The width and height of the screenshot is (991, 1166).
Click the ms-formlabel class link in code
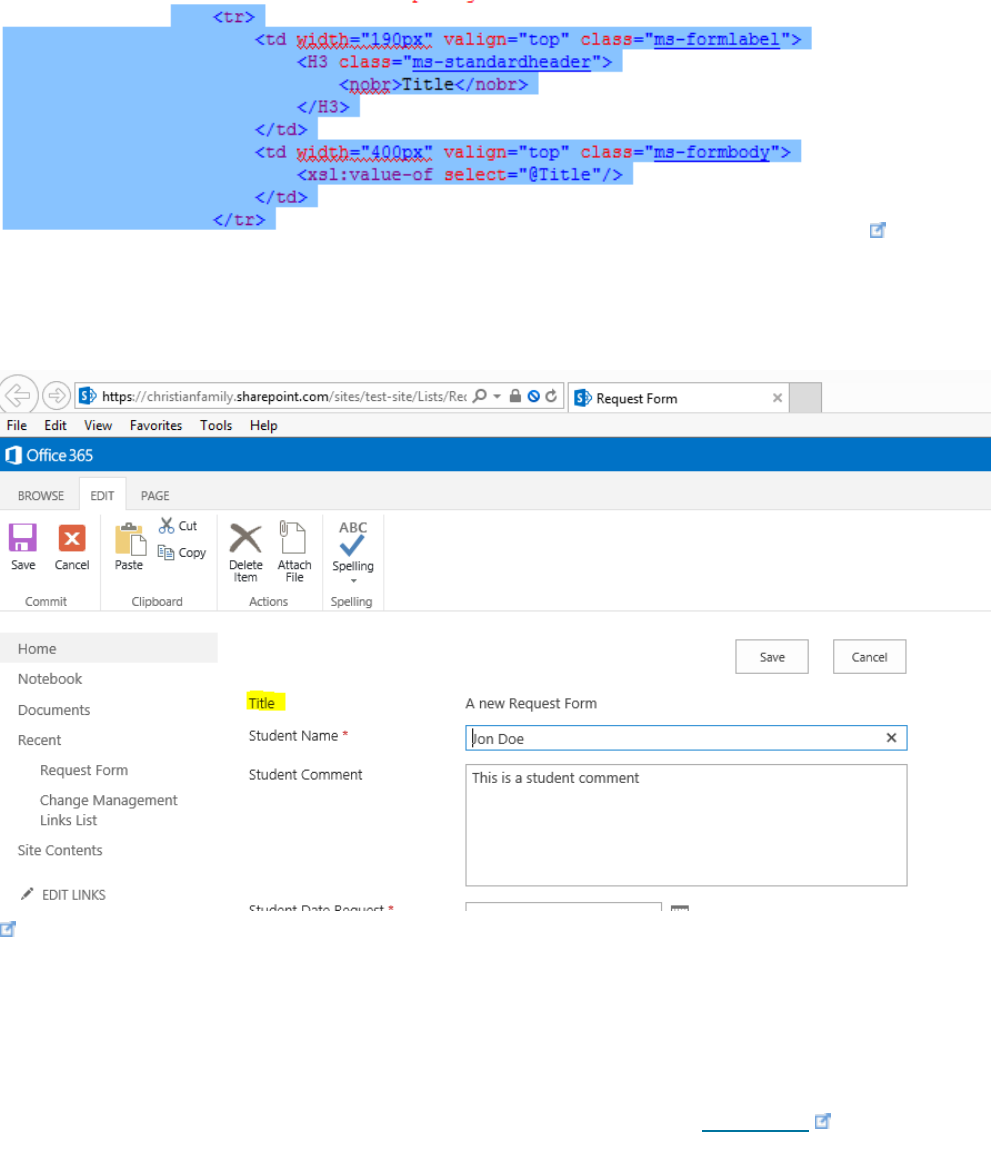point(717,39)
